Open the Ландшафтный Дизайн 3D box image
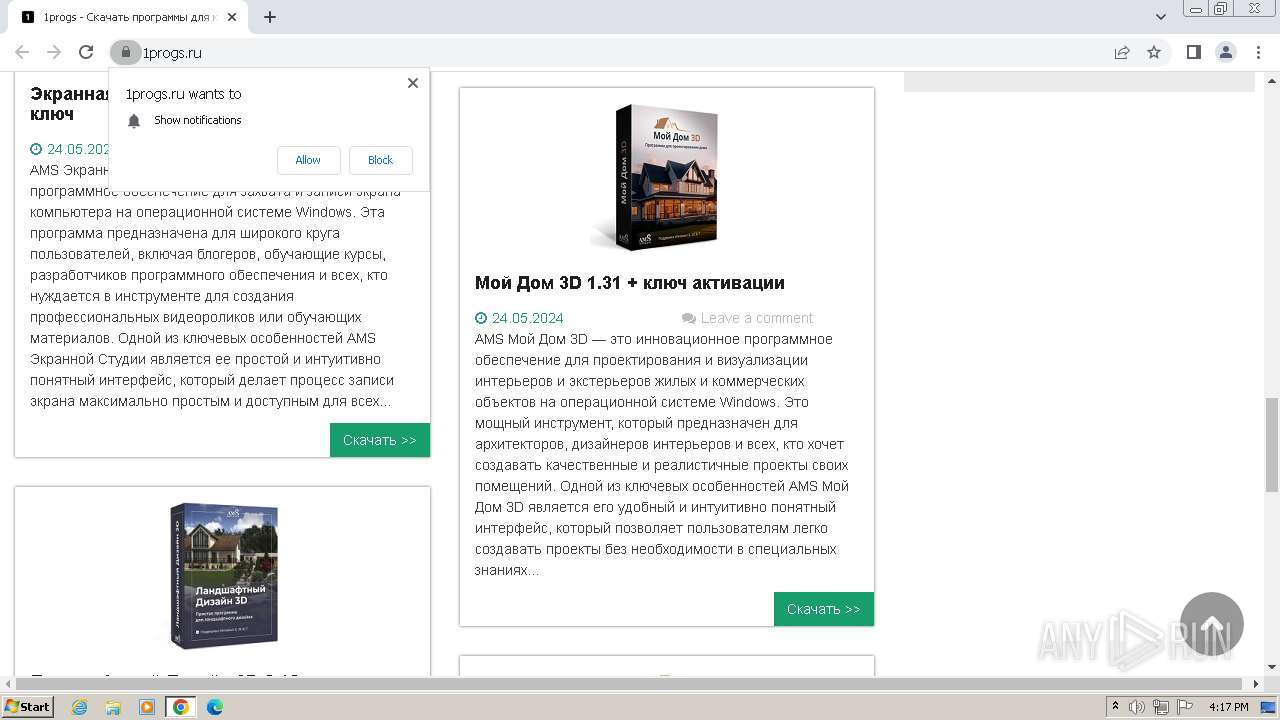Viewport: 1280px width, 720px height. coord(222,575)
